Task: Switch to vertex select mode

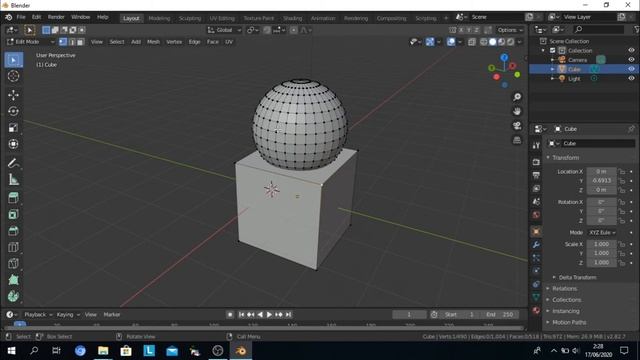Action: [63, 42]
